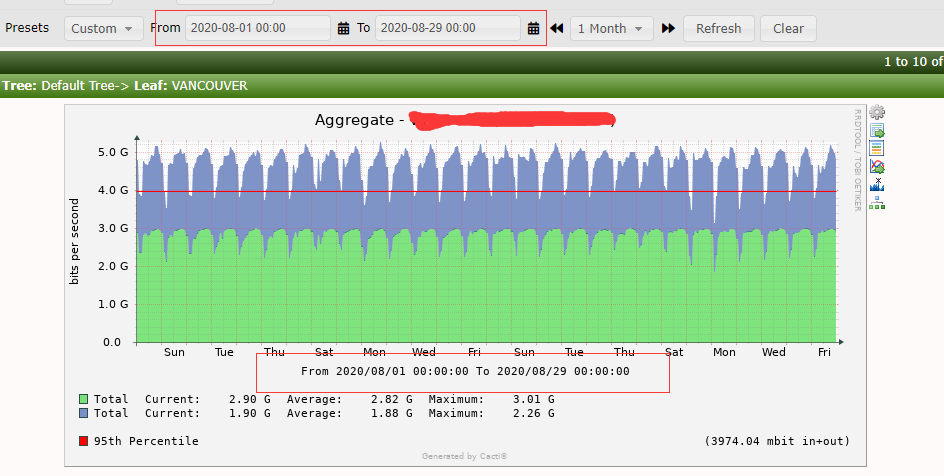This screenshot has height=476, width=944.
Task: Shift time span forward with double-right arrows
Action: coord(668,28)
